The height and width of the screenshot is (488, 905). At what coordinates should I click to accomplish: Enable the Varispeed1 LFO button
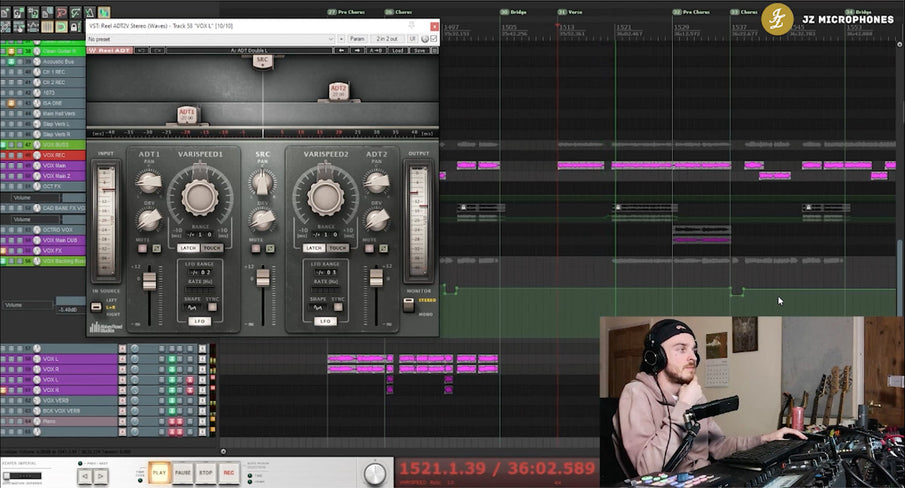[x=200, y=321]
